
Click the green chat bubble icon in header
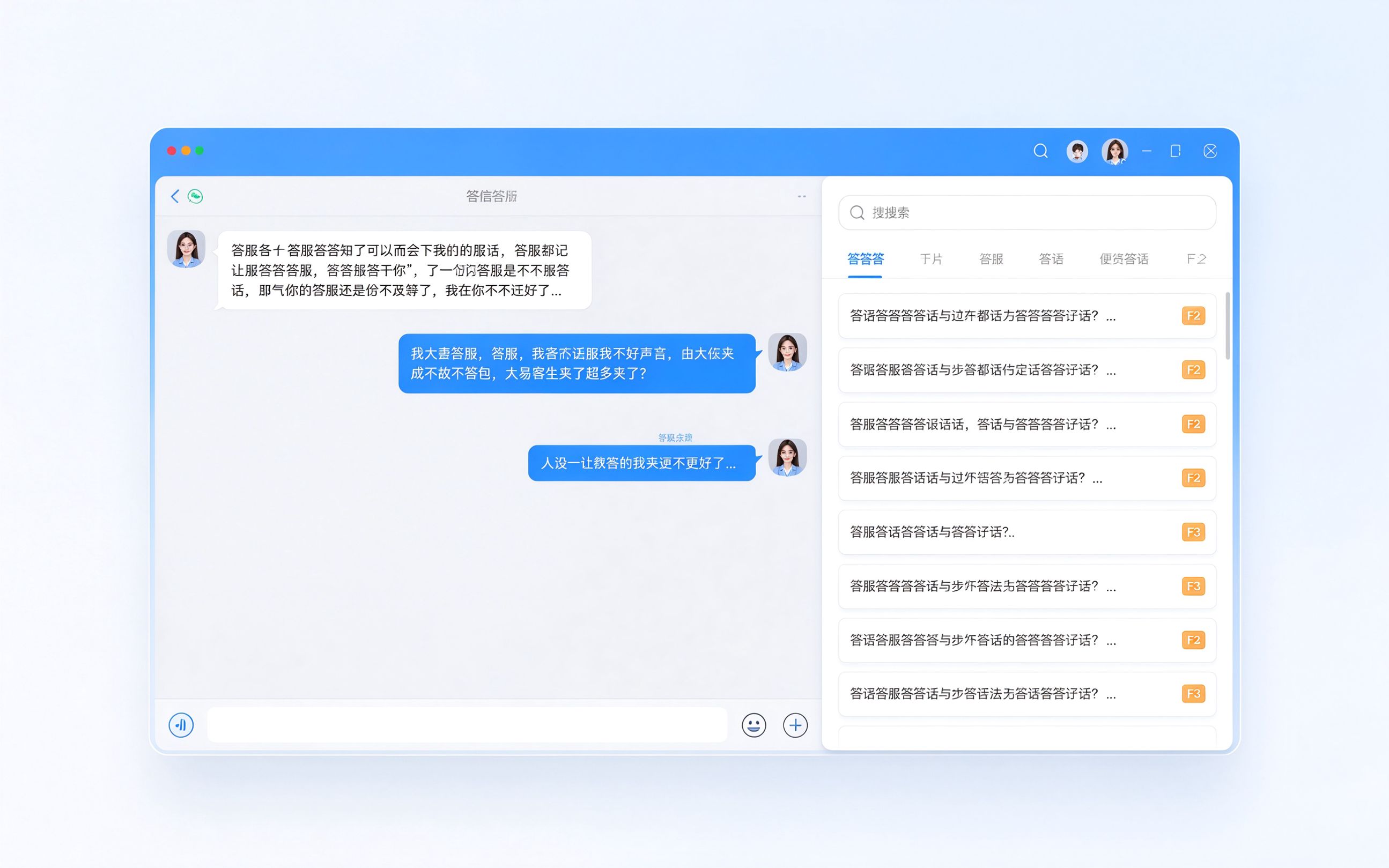pyautogui.click(x=195, y=196)
